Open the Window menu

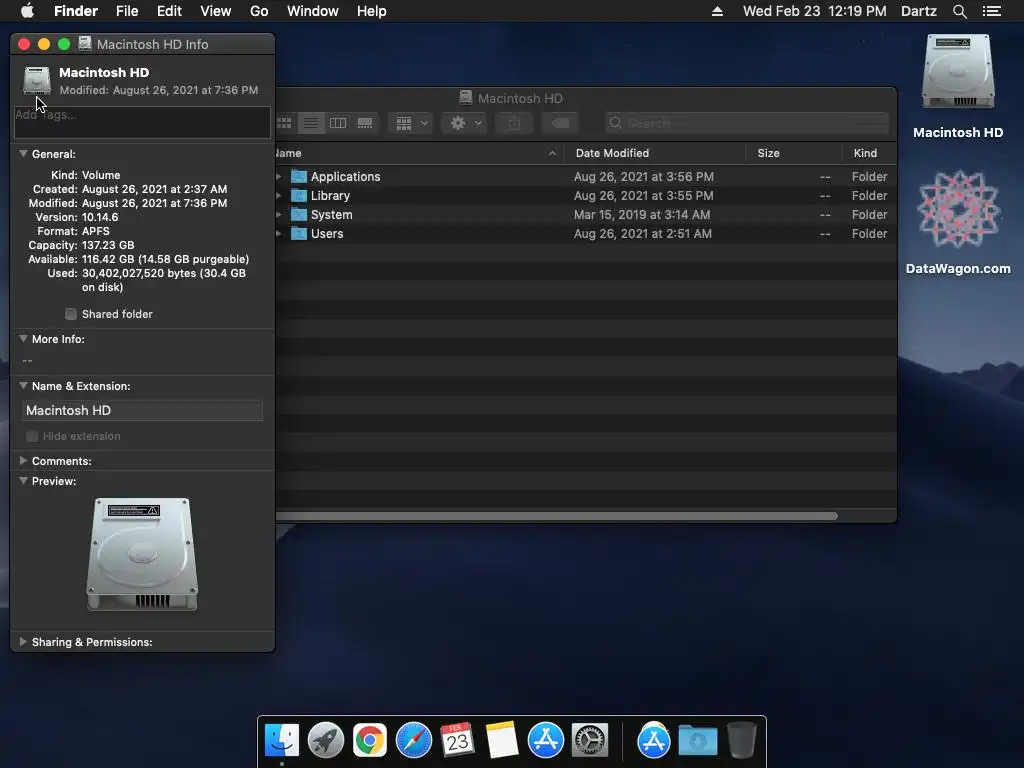[313, 11]
